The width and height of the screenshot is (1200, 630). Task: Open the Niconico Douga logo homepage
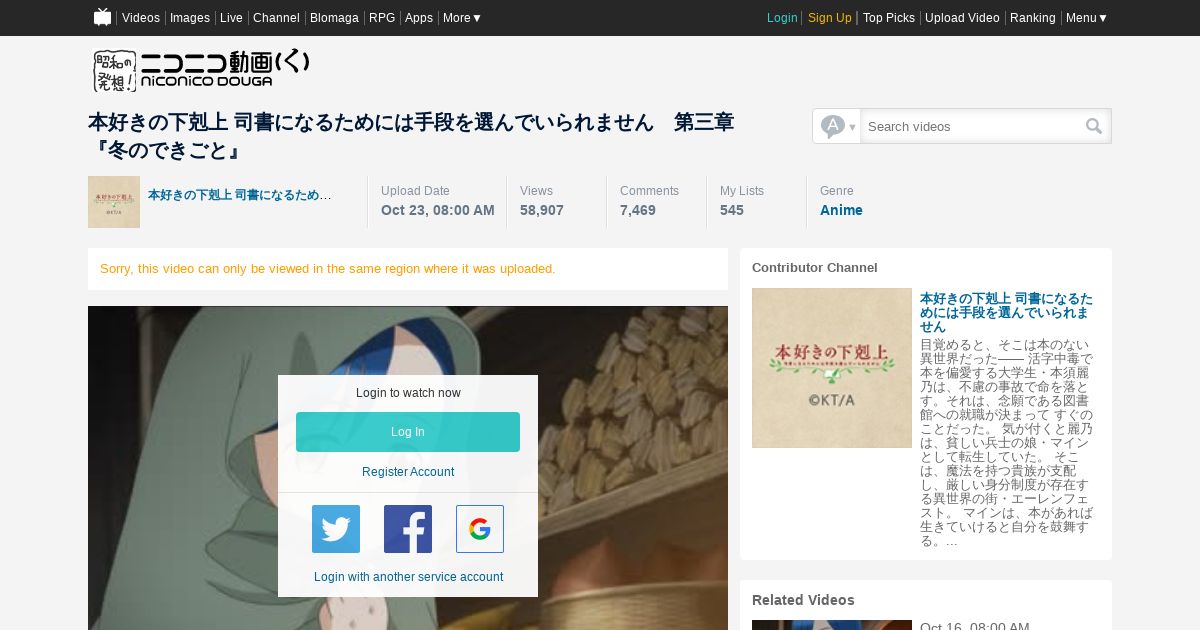[x=201, y=70]
